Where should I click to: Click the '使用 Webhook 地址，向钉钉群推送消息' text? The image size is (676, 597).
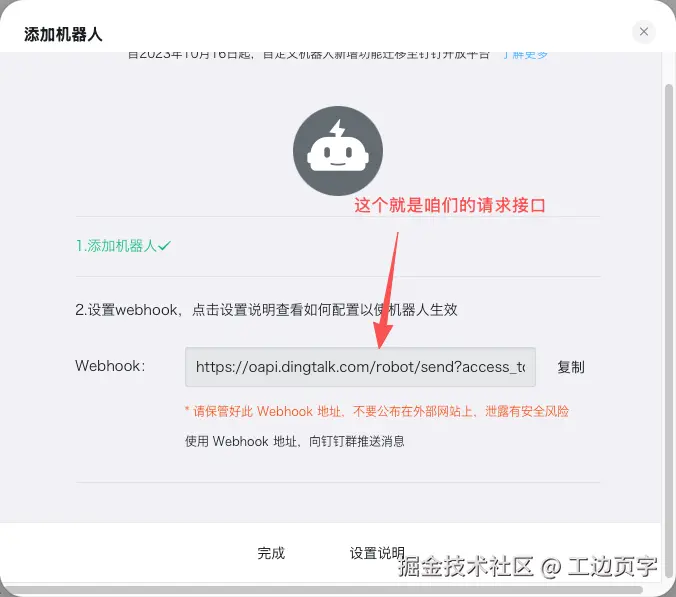(x=295, y=441)
